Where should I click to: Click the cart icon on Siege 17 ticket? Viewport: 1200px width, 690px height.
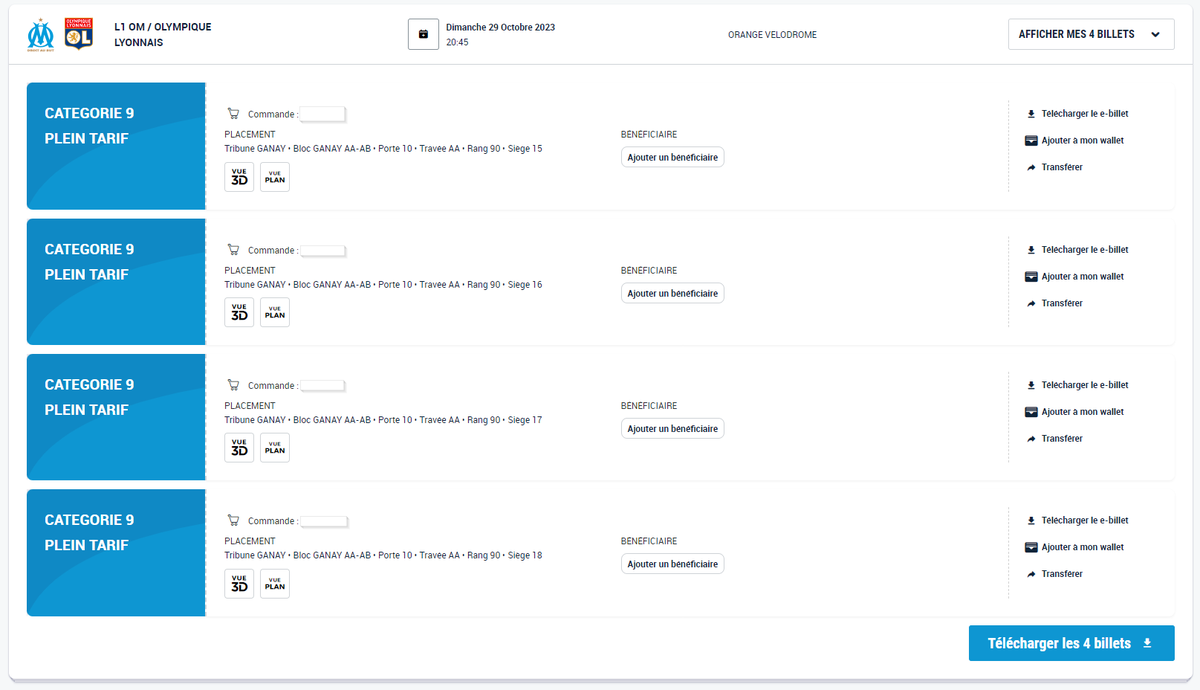[x=233, y=385]
